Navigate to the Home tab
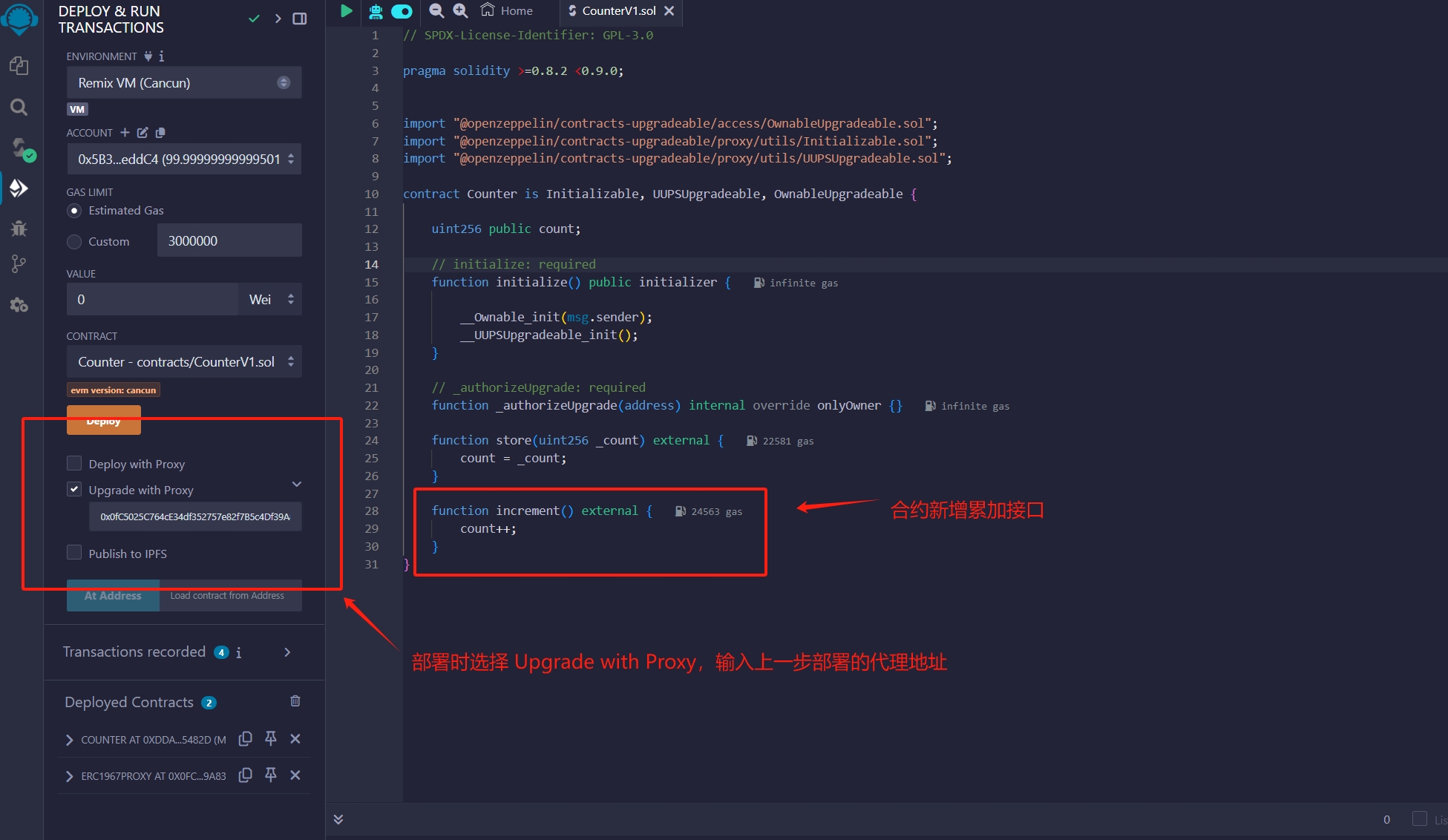 pyautogui.click(x=513, y=11)
